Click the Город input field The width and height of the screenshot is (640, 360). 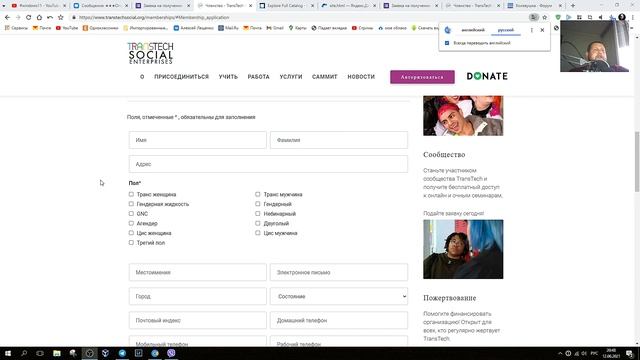(198, 296)
